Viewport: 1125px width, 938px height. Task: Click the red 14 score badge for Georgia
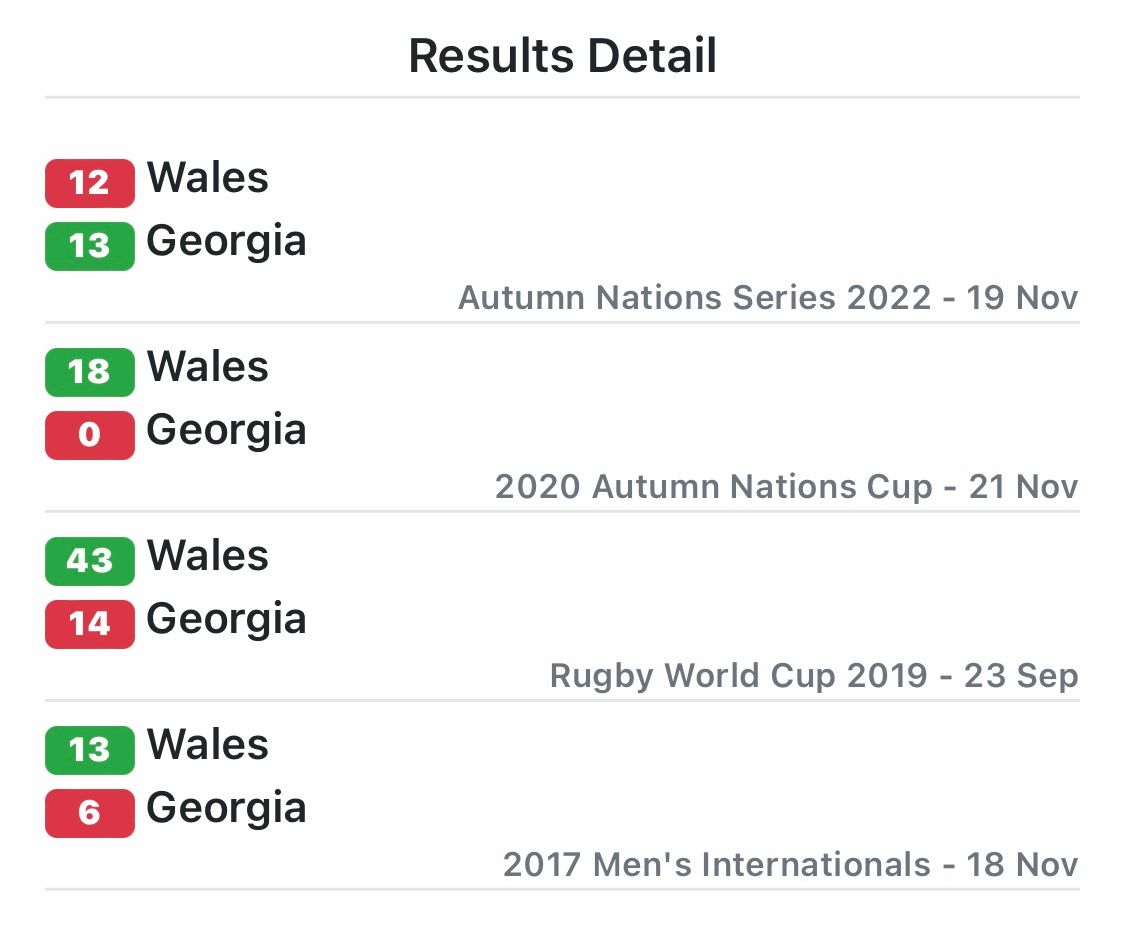tap(89, 624)
